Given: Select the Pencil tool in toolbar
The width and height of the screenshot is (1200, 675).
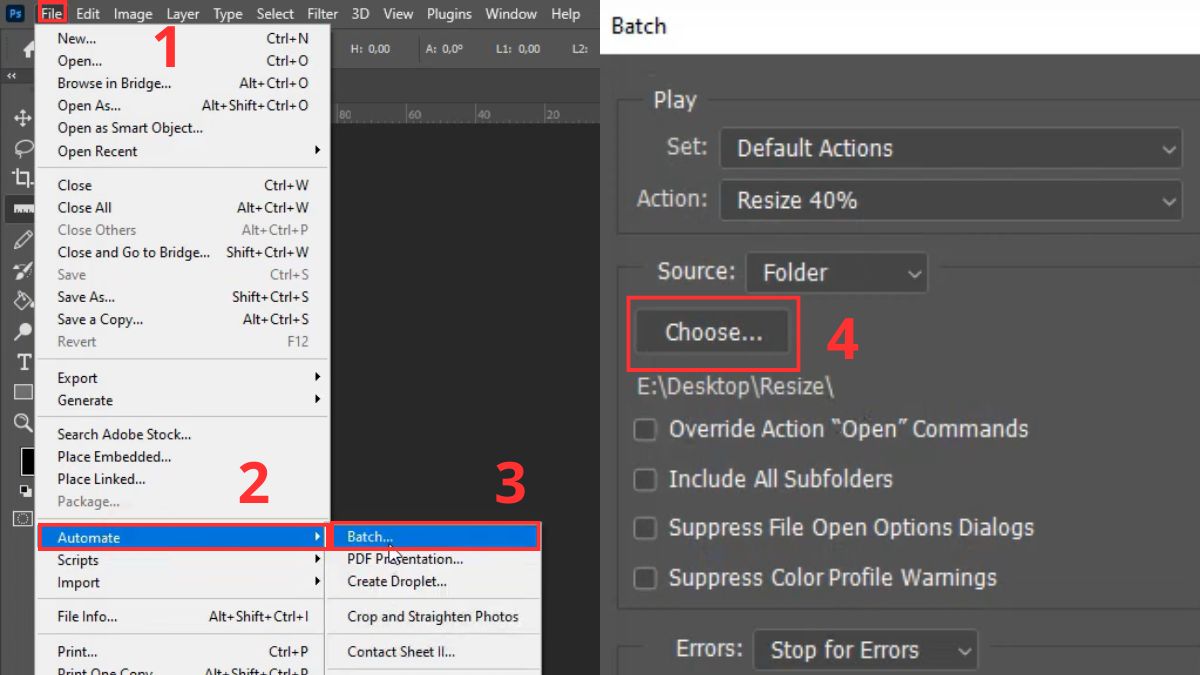Looking at the screenshot, I should [x=22, y=240].
